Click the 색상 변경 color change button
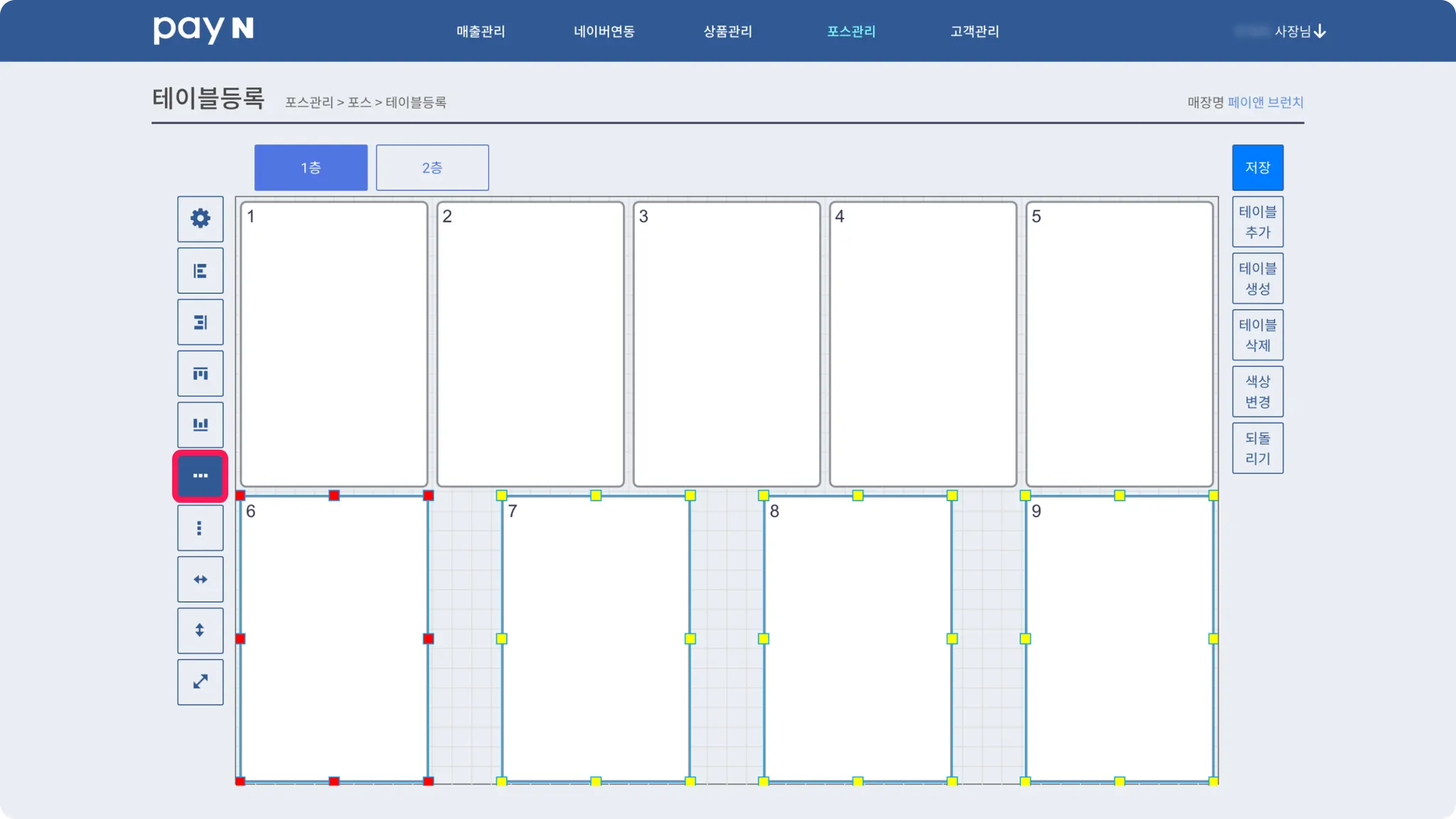Image resolution: width=1456 pixels, height=819 pixels. coord(1257,392)
